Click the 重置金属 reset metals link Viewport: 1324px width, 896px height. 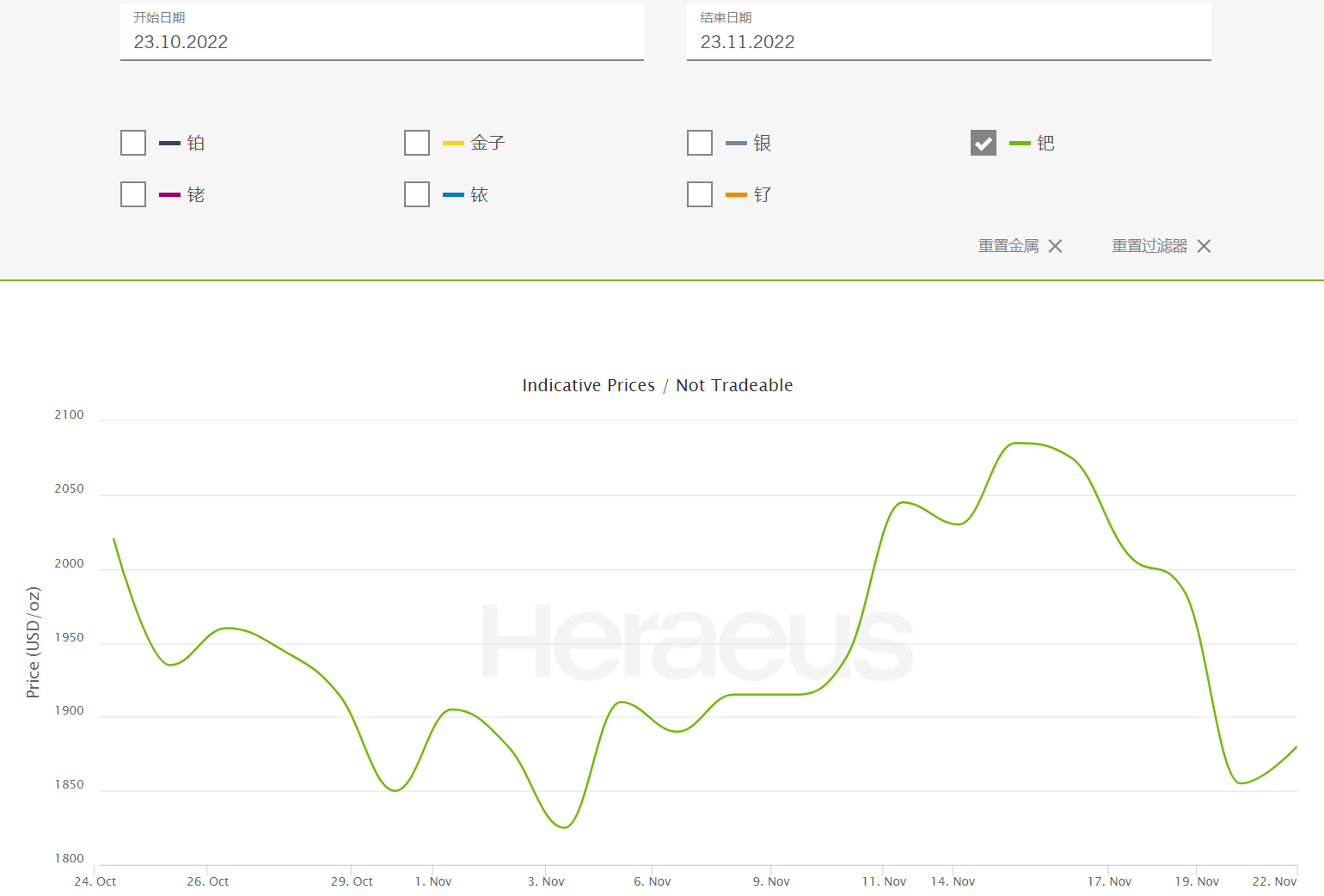pos(1008,246)
